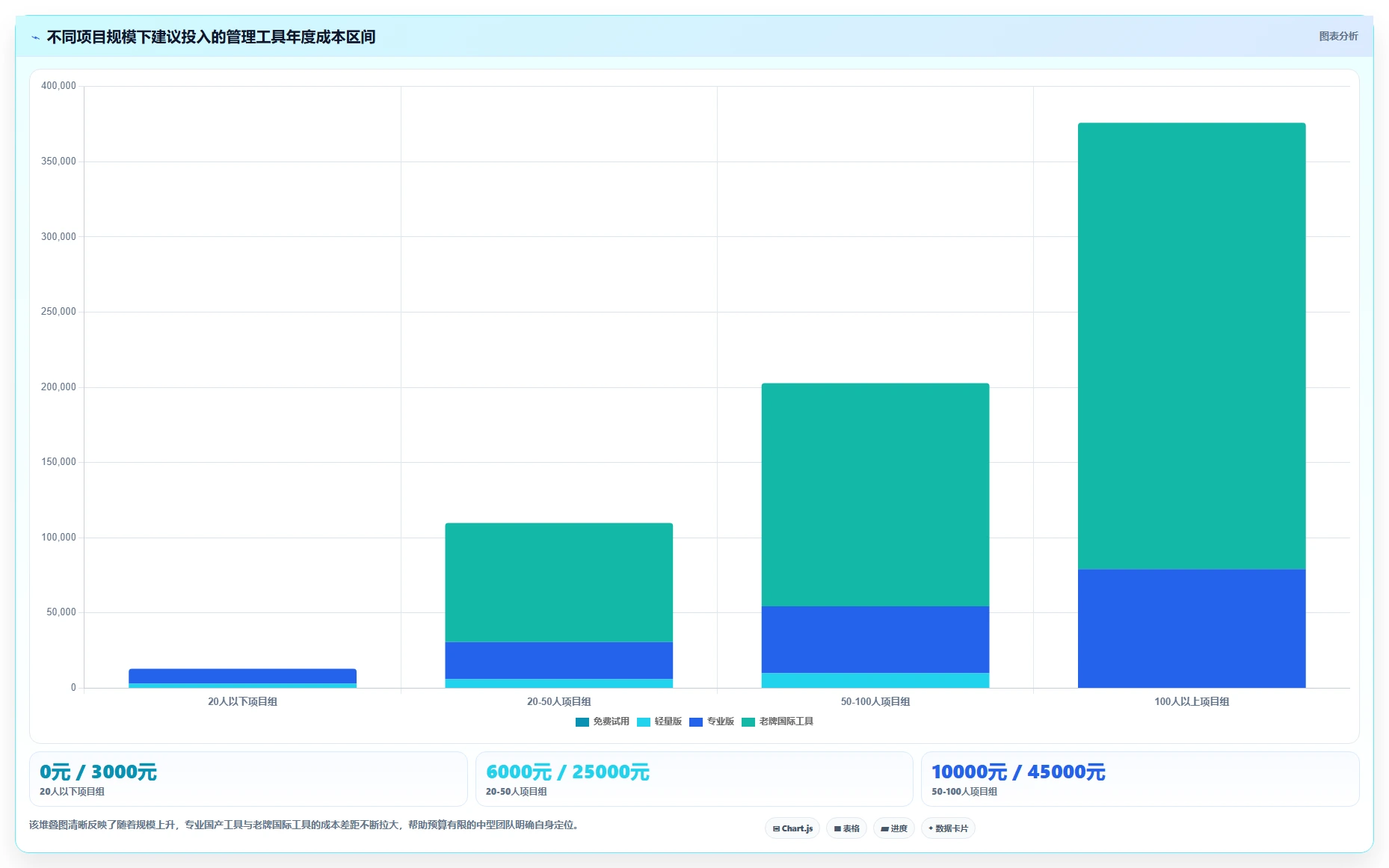Click the teal 老牌国际工具 bar for 20-50人项目组
1389x868 pixels.
tap(559, 582)
